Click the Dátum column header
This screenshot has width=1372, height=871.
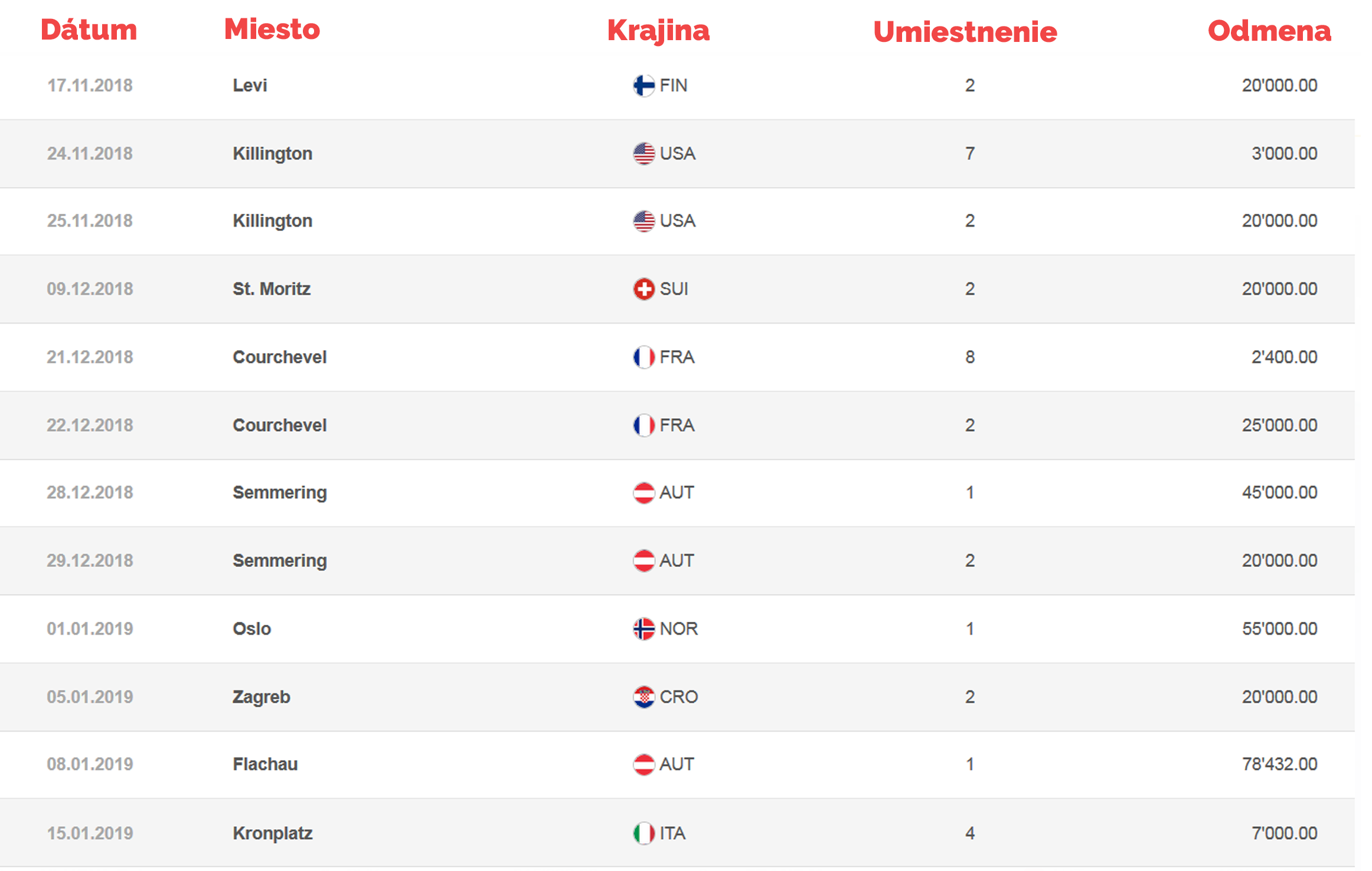click(x=89, y=30)
